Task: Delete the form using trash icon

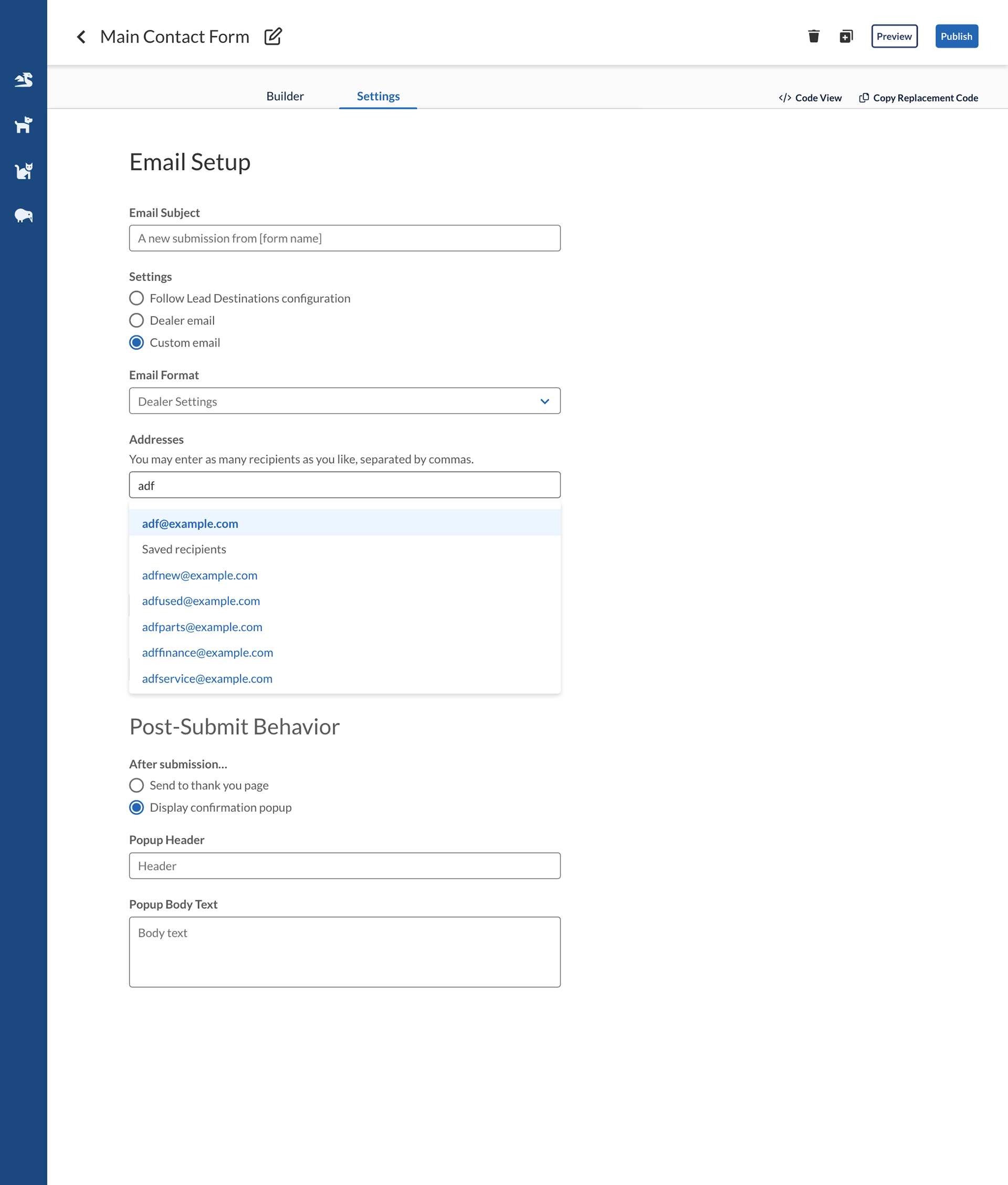Action: click(x=814, y=36)
